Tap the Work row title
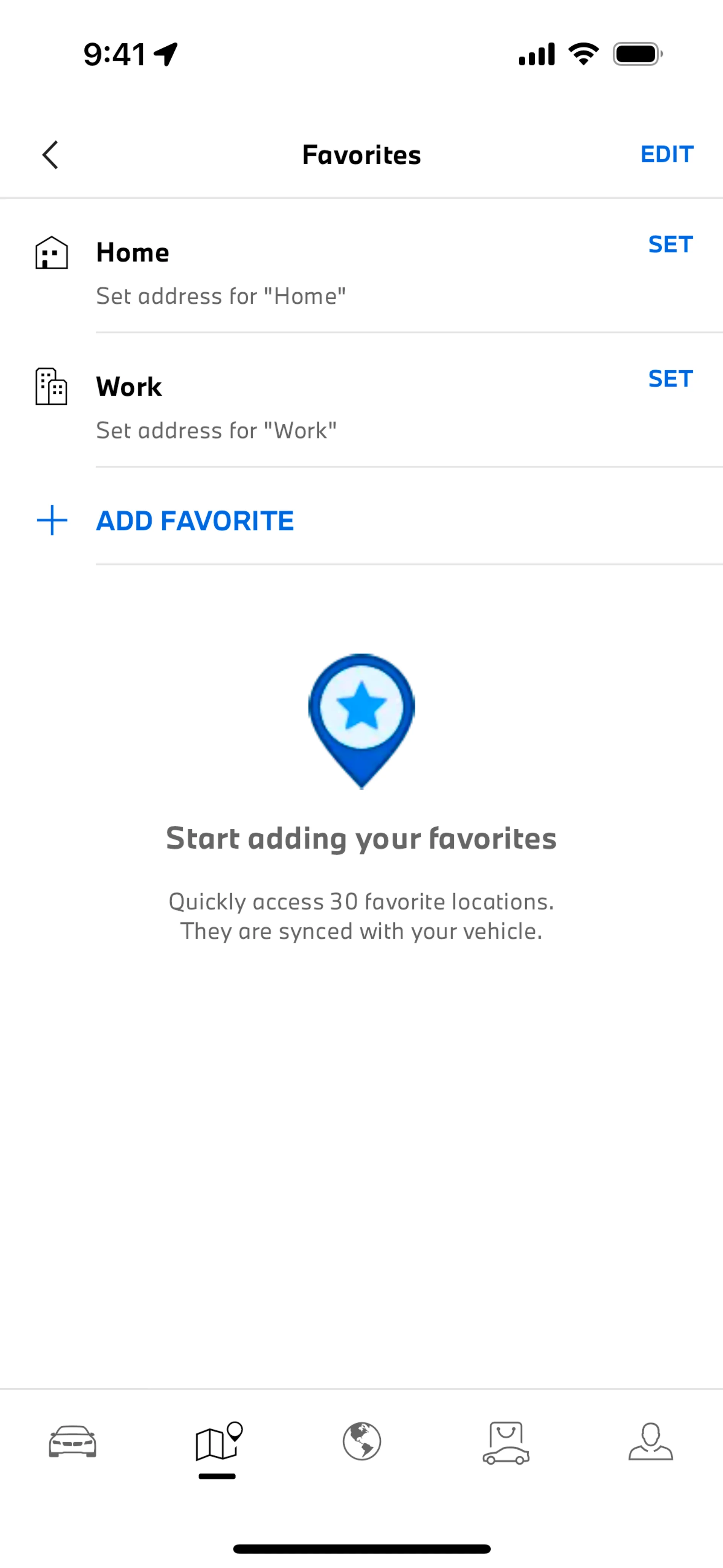 (129, 387)
